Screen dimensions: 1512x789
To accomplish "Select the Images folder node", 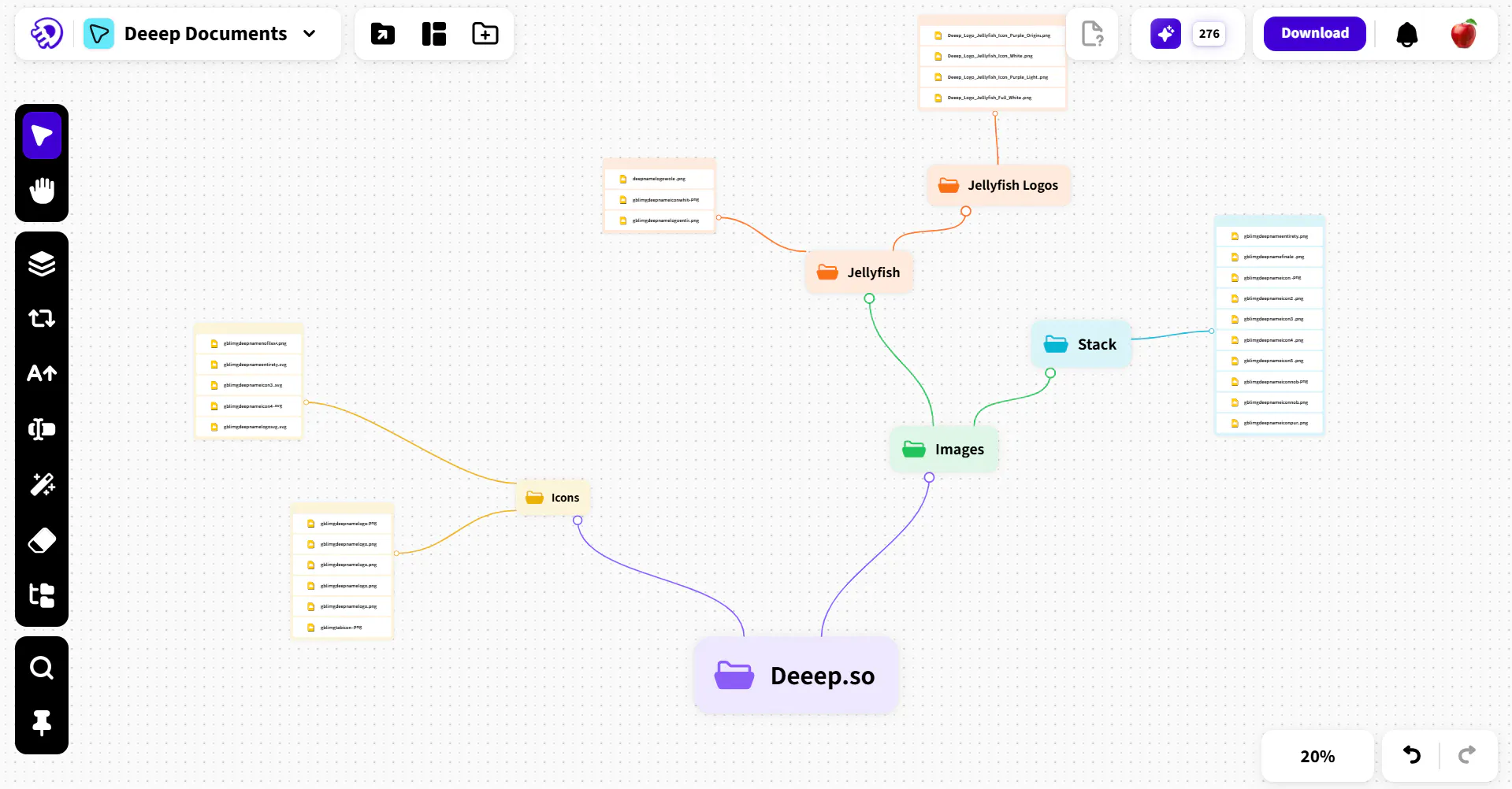I will (x=944, y=450).
